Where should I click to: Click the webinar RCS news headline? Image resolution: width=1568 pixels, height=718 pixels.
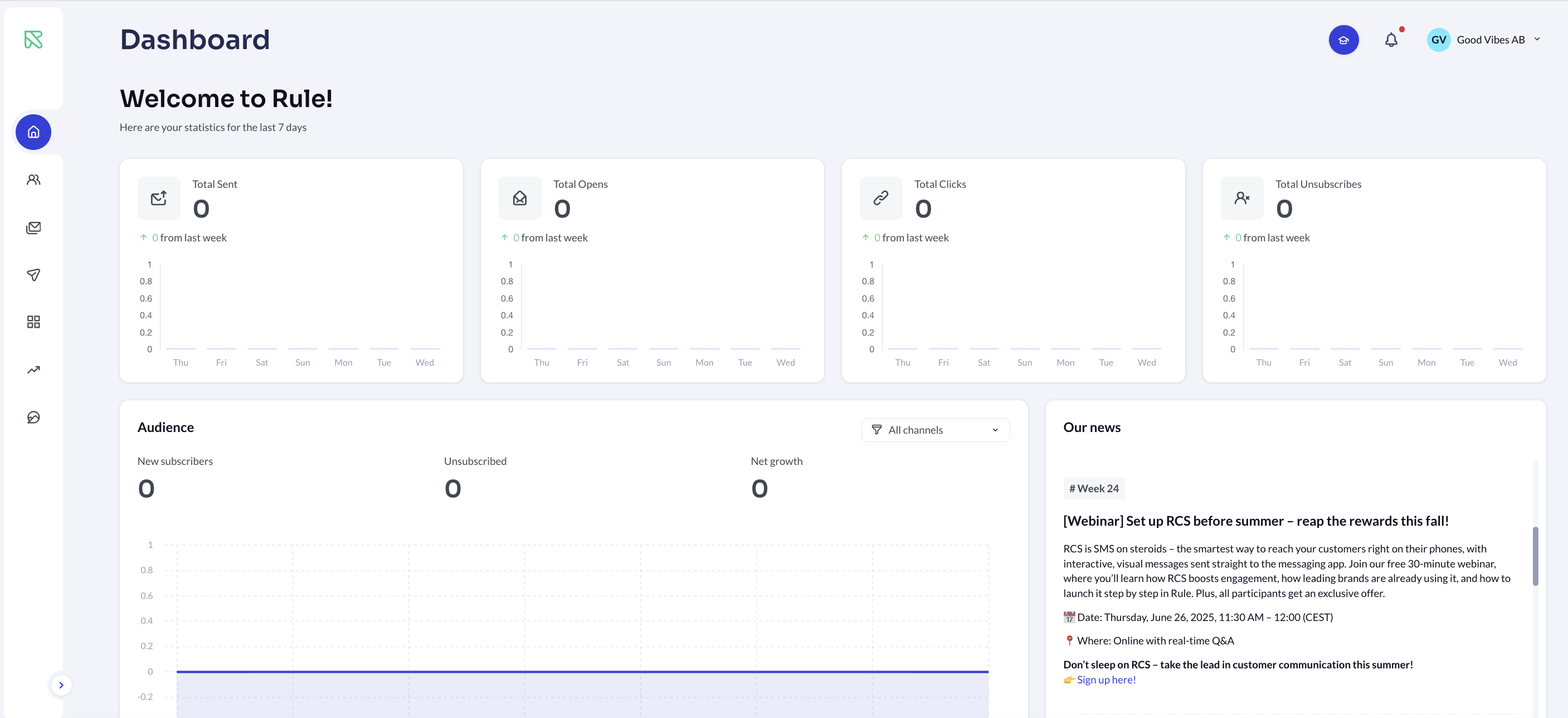pos(1255,521)
